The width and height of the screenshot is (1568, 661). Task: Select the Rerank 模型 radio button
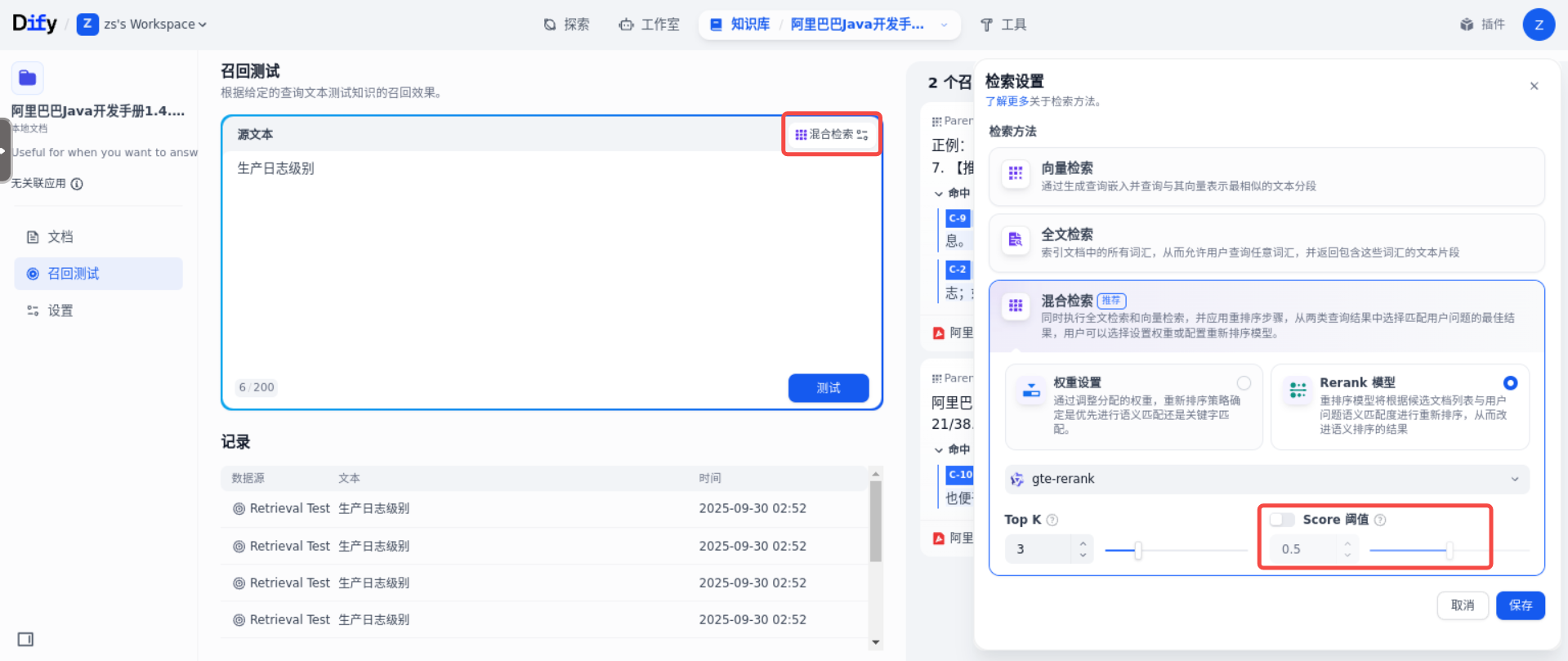point(1510,382)
